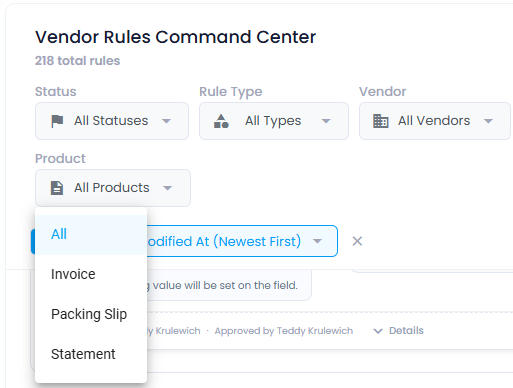The image size is (513, 388).
Task: Click the All Statuses dropdown arrow
Action: pyautogui.click(x=166, y=121)
